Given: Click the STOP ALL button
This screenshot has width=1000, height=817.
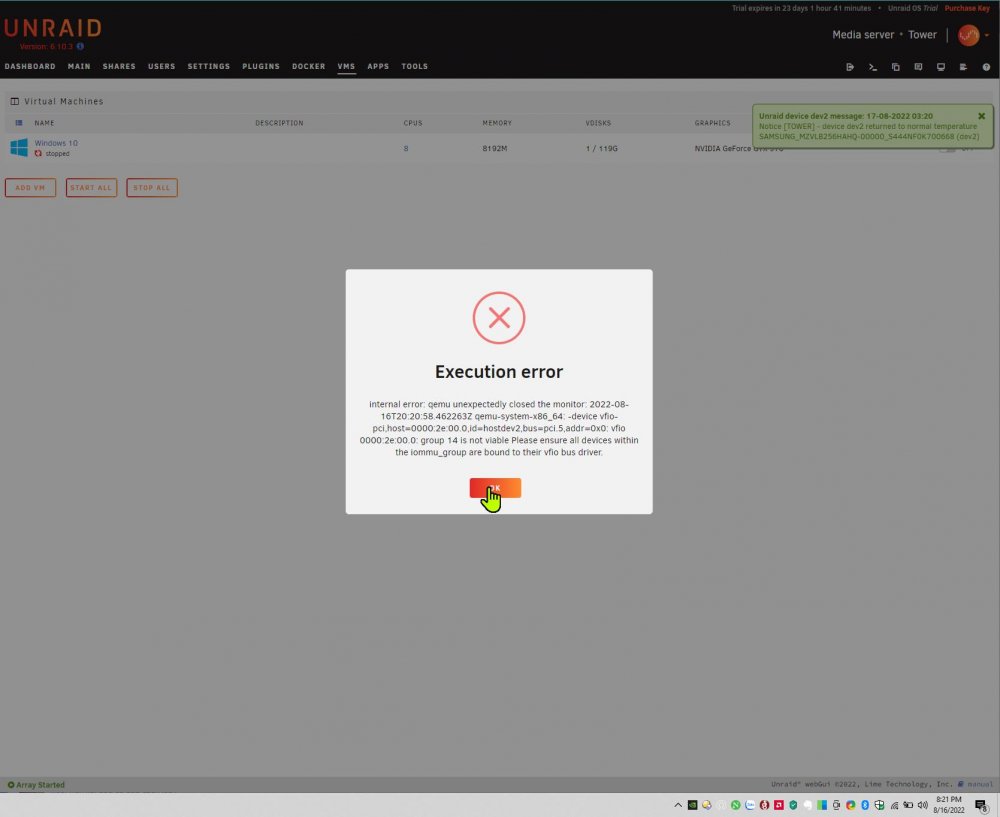Looking at the screenshot, I should (152, 188).
